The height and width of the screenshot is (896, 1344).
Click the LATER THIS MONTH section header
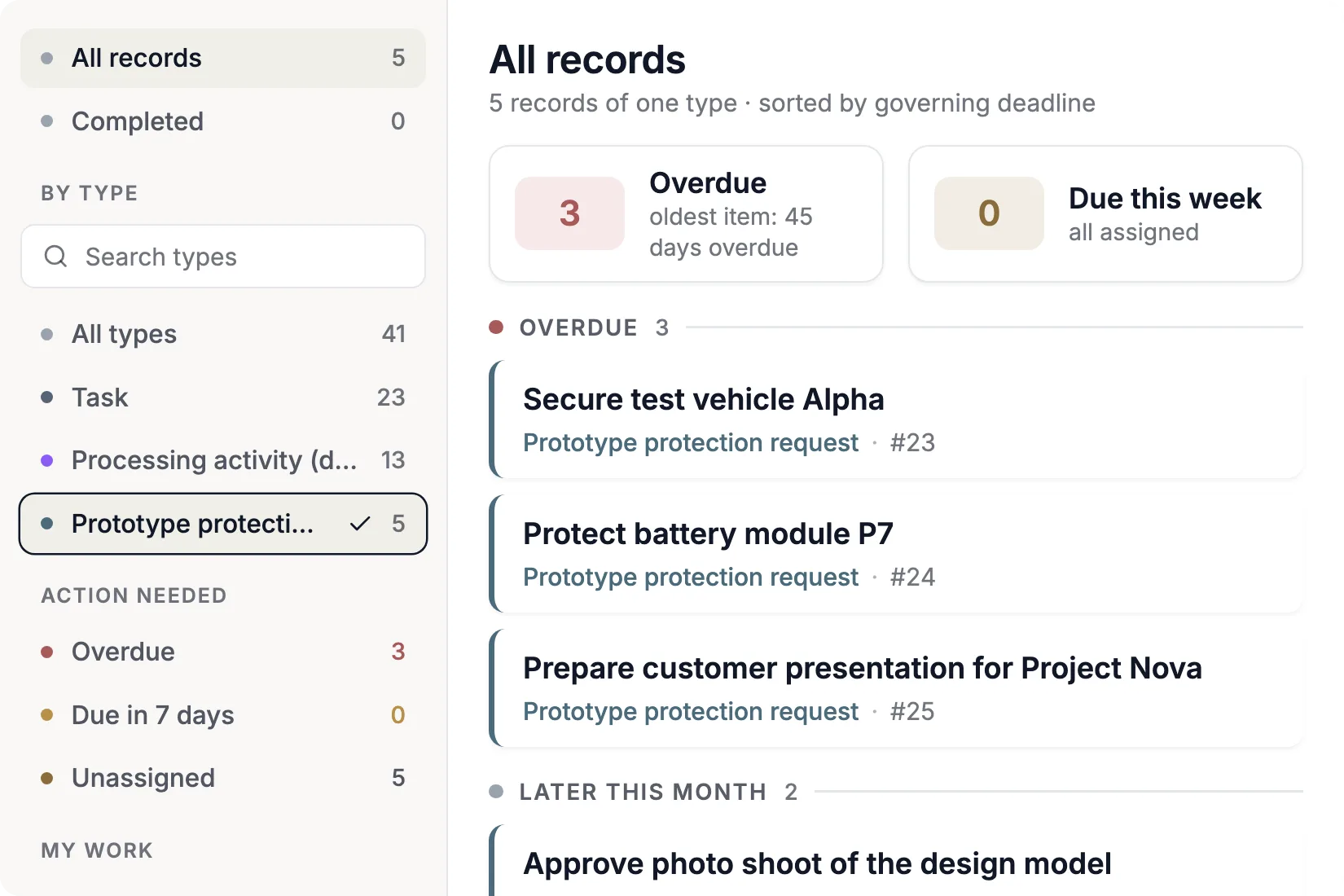point(643,792)
